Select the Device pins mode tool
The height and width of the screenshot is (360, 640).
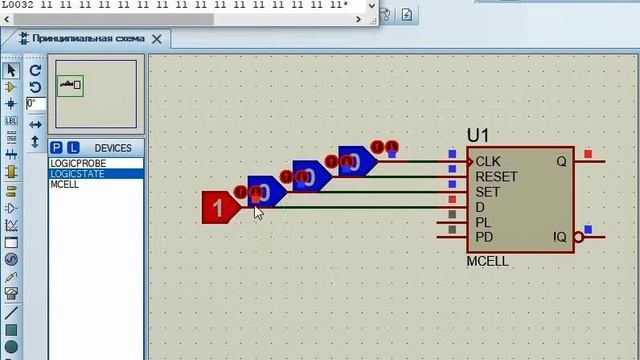point(11,208)
